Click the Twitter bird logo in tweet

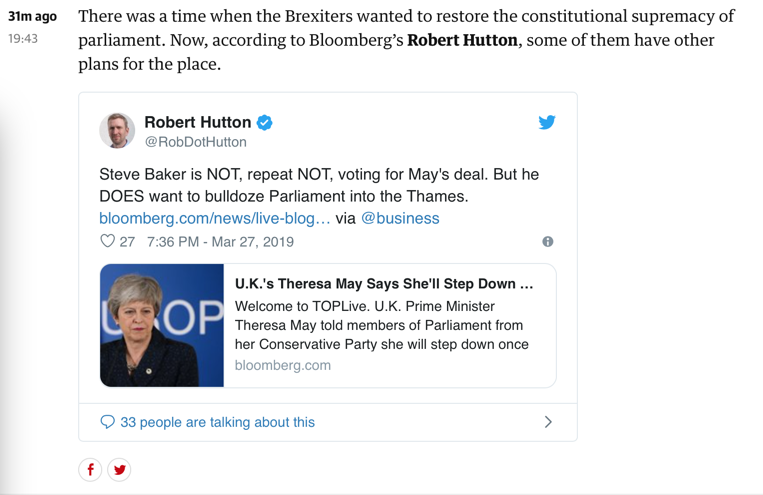(x=547, y=122)
